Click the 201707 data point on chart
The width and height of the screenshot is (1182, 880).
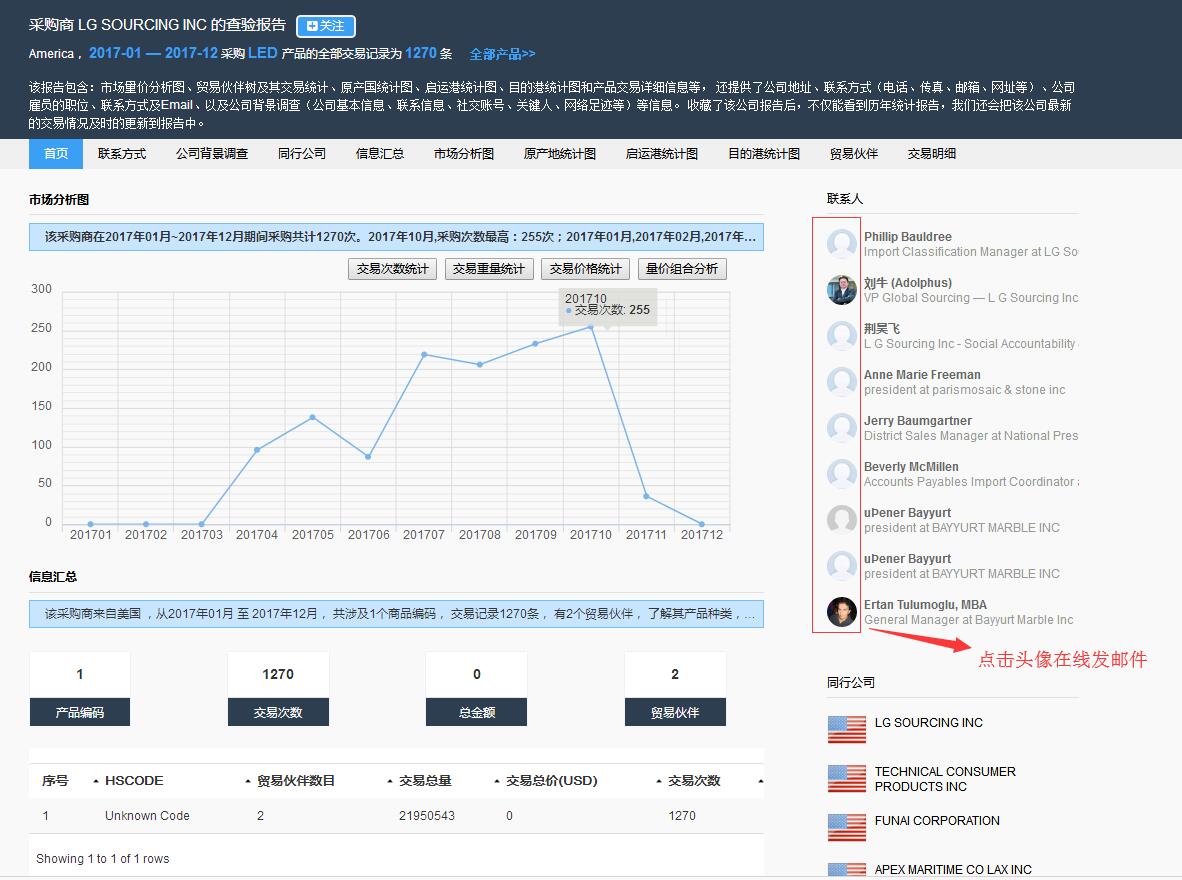tap(424, 354)
